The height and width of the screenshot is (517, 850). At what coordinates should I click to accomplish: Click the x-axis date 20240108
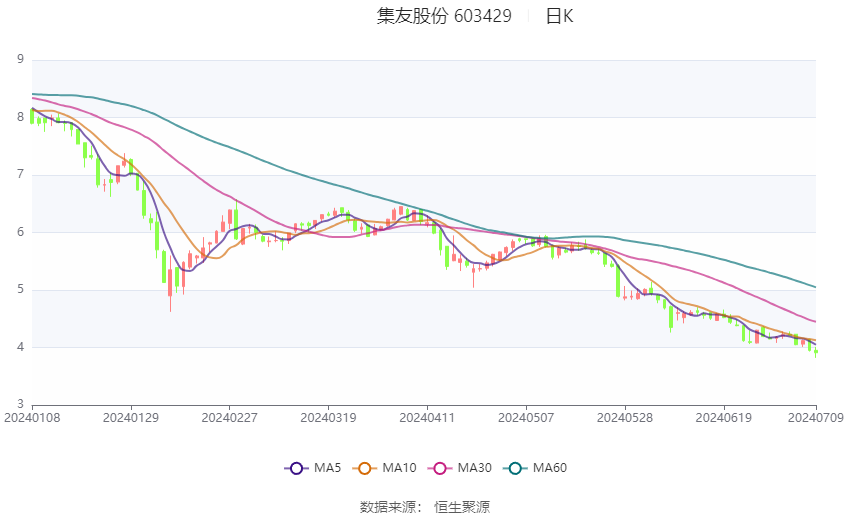click(x=32, y=418)
